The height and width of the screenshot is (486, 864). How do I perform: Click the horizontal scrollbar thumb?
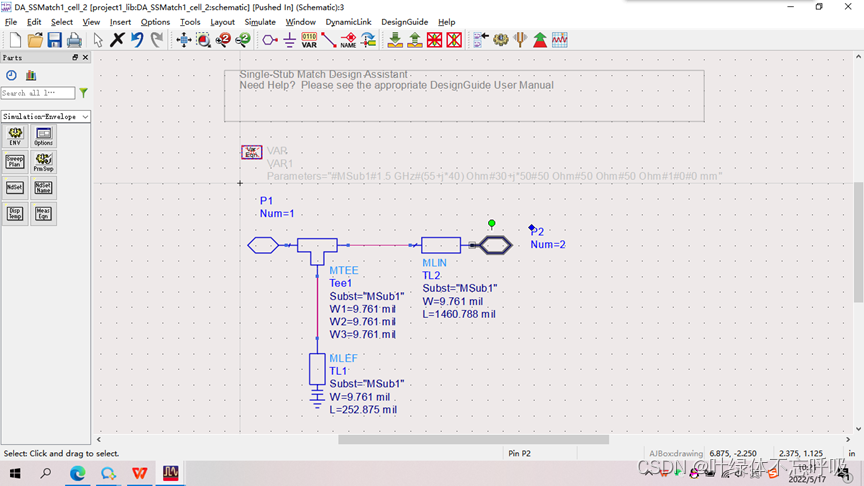click(473, 439)
